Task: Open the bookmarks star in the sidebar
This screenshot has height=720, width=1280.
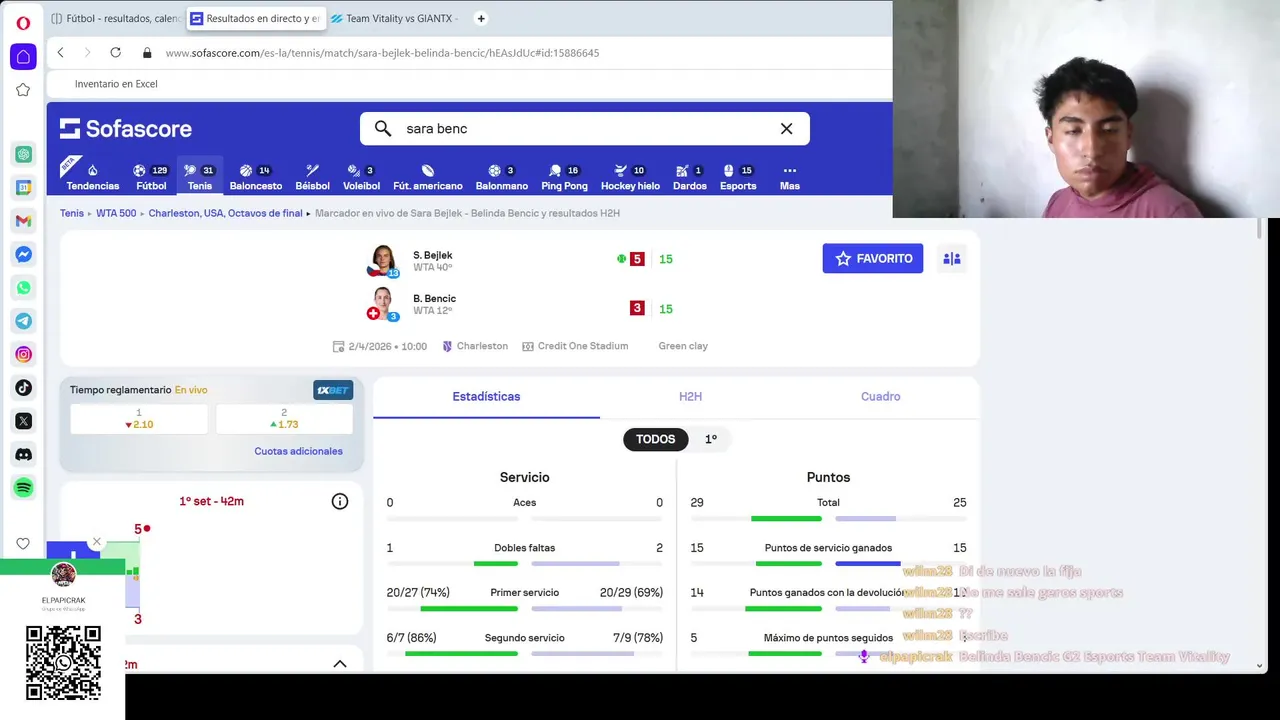Action: click(x=23, y=90)
